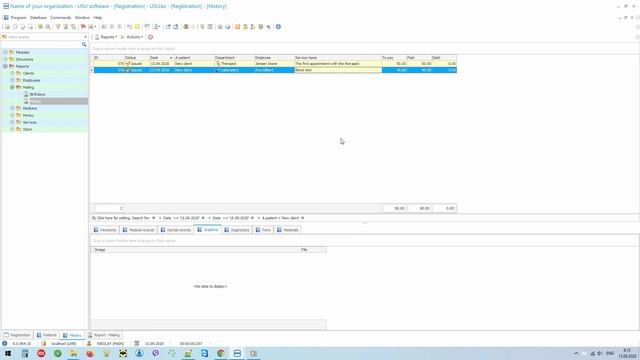Click the Directories folder icon

pos(12,59)
